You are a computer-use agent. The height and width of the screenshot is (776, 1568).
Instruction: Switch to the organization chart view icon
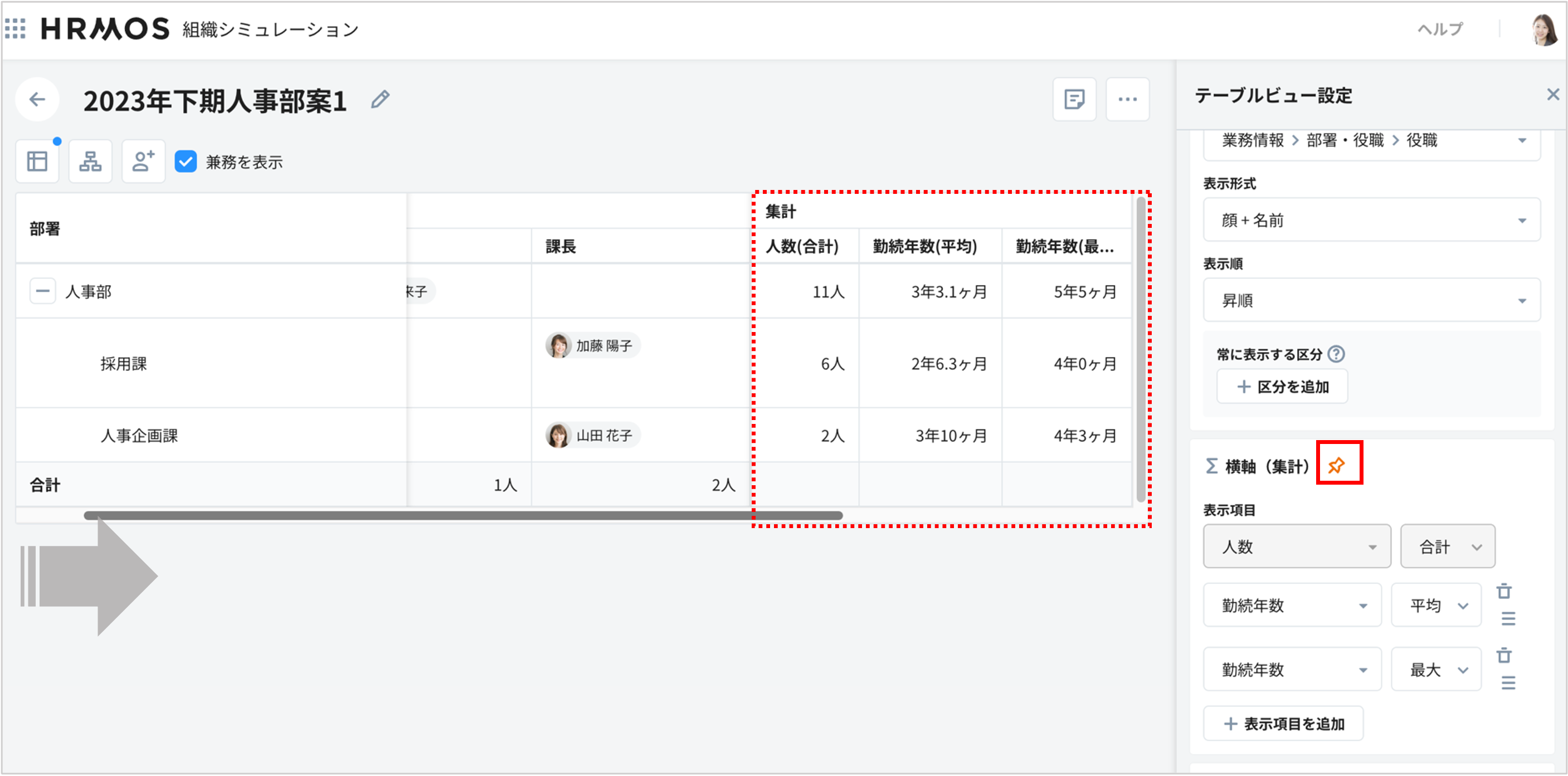[x=90, y=162]
